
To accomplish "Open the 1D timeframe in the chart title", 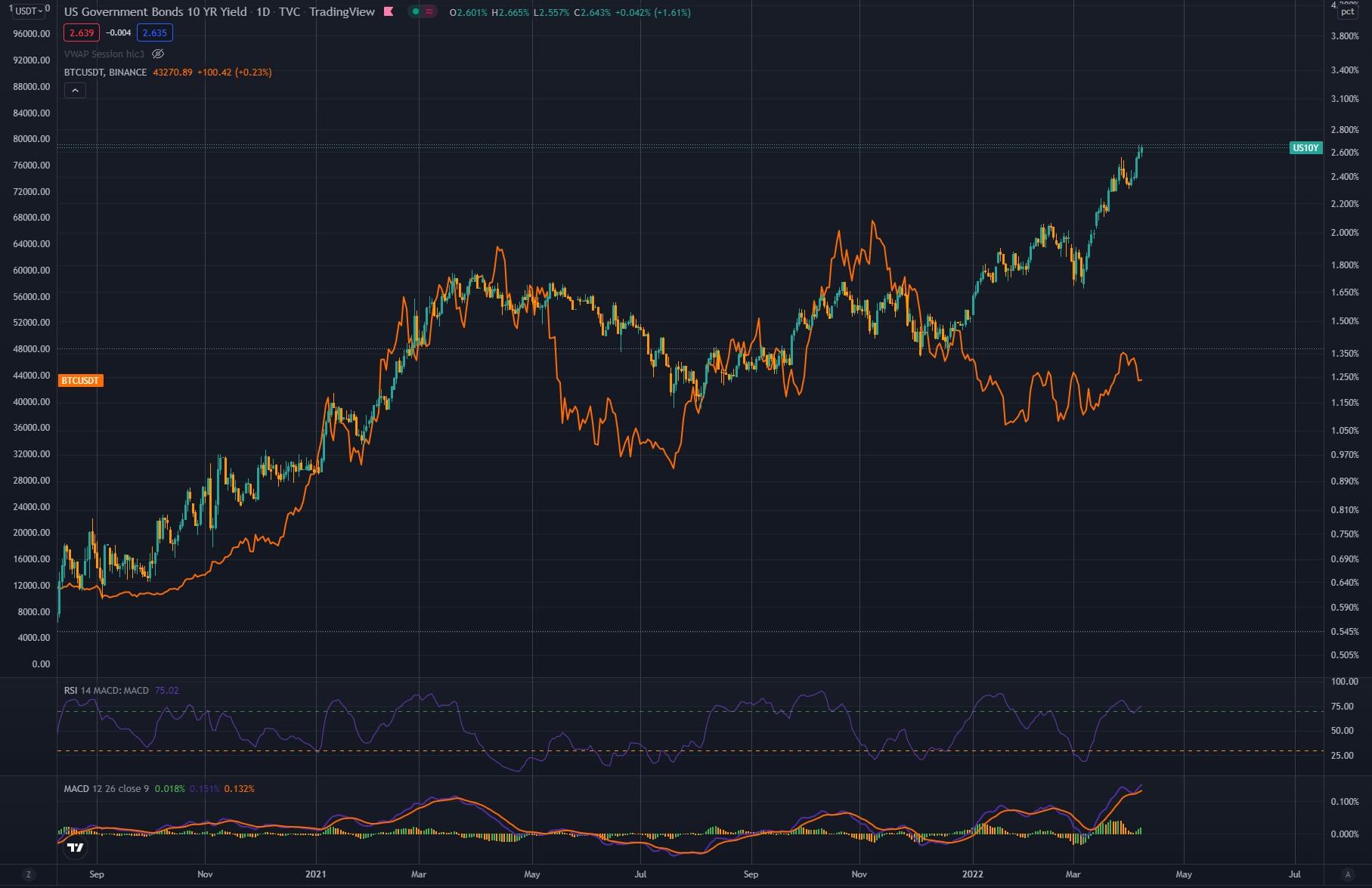I will pos(263,12).
